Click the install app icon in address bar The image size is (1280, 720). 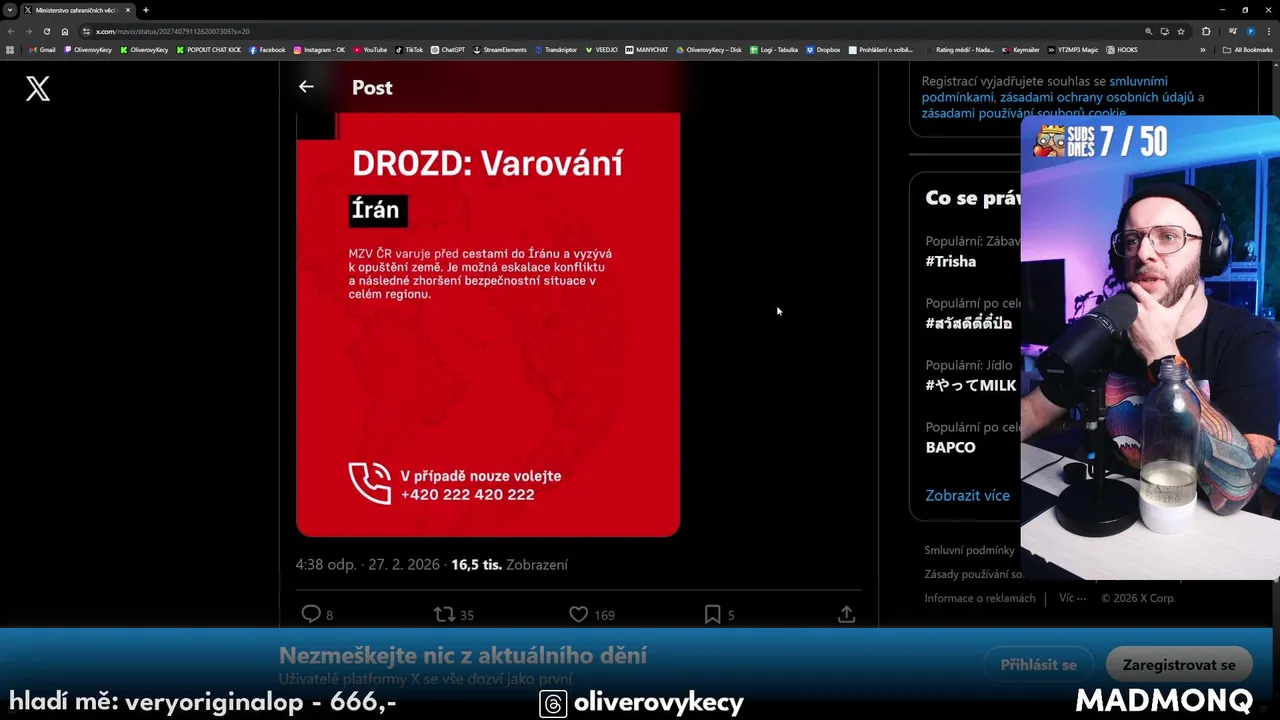click(1164, 31)
